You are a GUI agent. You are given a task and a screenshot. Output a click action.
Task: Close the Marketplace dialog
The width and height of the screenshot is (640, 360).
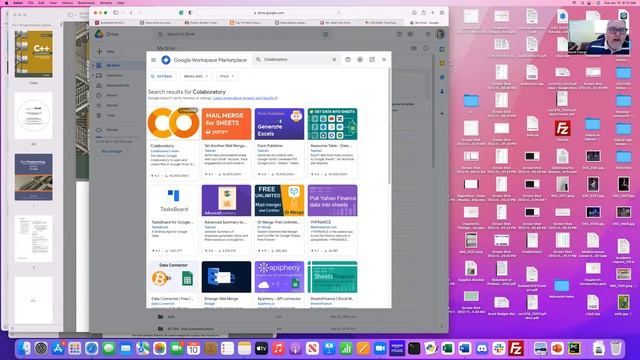[x=384, y=60]
